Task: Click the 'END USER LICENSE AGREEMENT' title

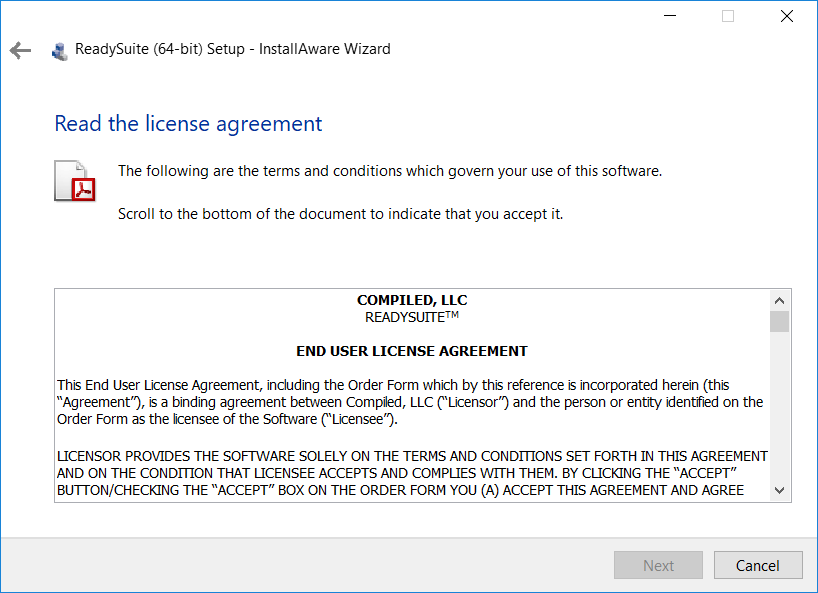Action: 412,351
